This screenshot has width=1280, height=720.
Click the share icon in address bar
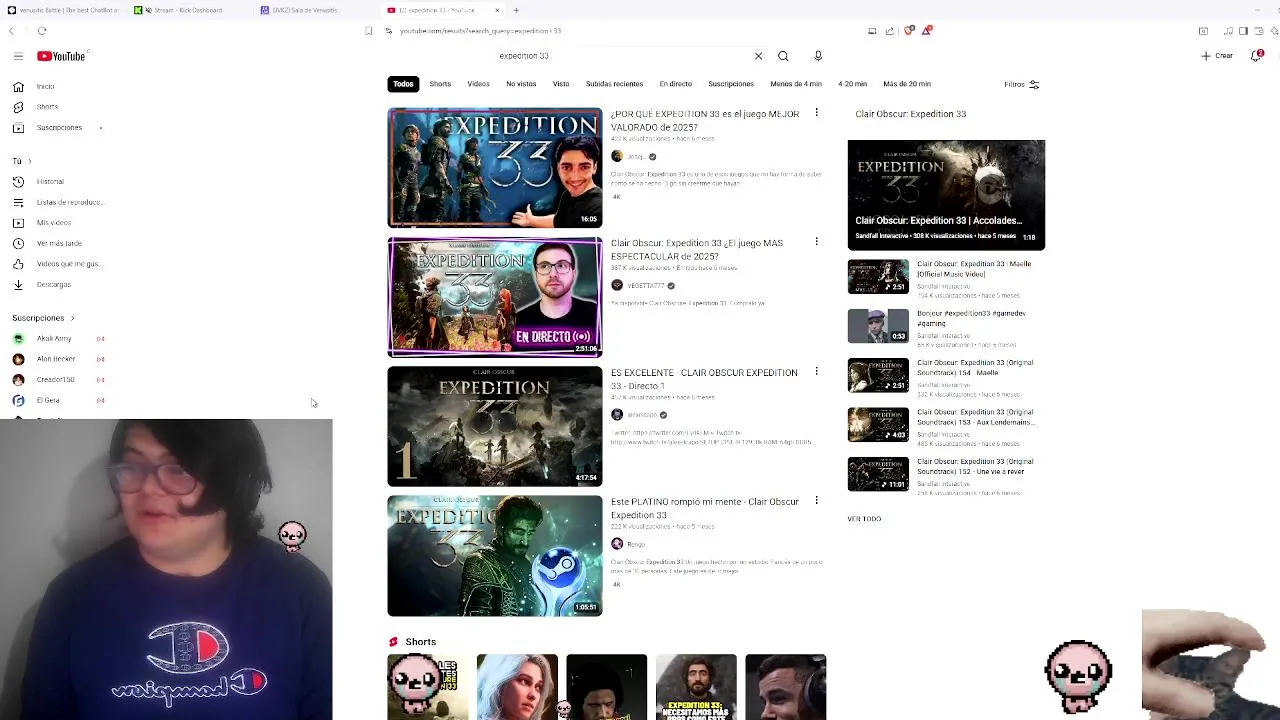889,31
